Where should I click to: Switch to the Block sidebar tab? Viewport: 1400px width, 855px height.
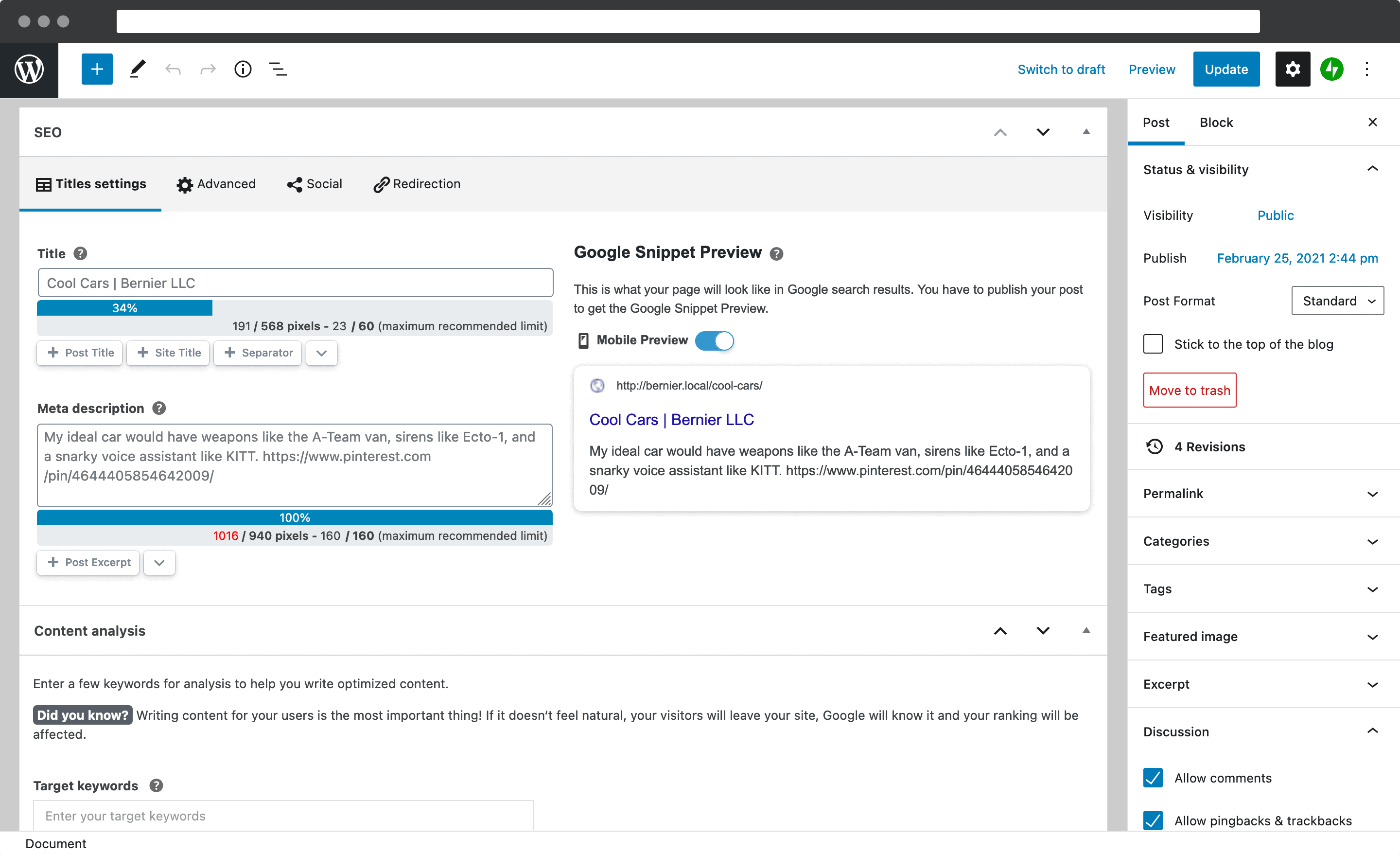point(1216,122)
